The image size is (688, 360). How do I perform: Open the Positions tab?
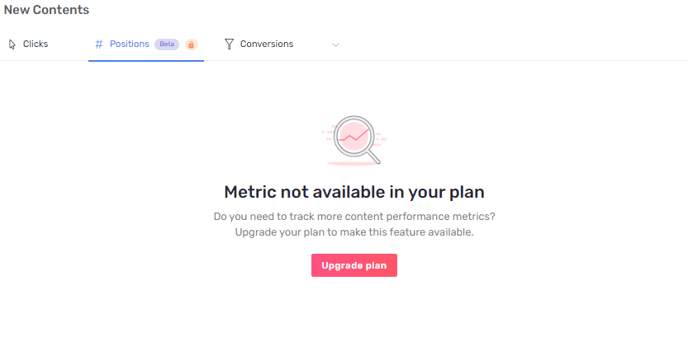[x=146, y=44]
